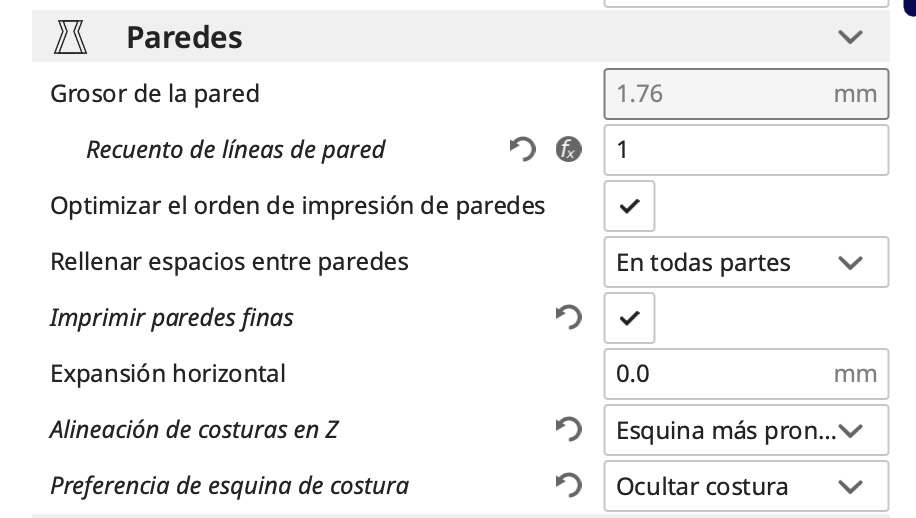The width and height of the screenshot is (916, 518).
Task: Click the Paredes category header
Action: click(x=184, y=38)
